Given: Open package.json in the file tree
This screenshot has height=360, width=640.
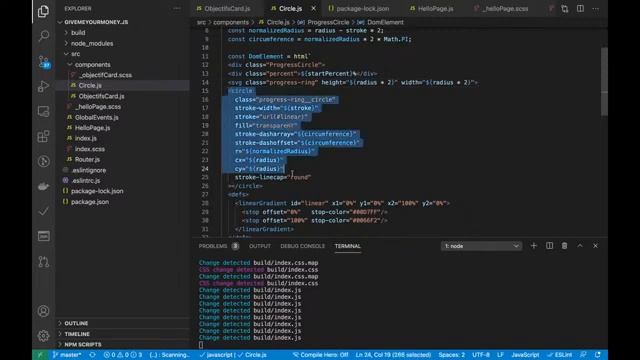Looking at the screenshot, I should click(90, 202).
